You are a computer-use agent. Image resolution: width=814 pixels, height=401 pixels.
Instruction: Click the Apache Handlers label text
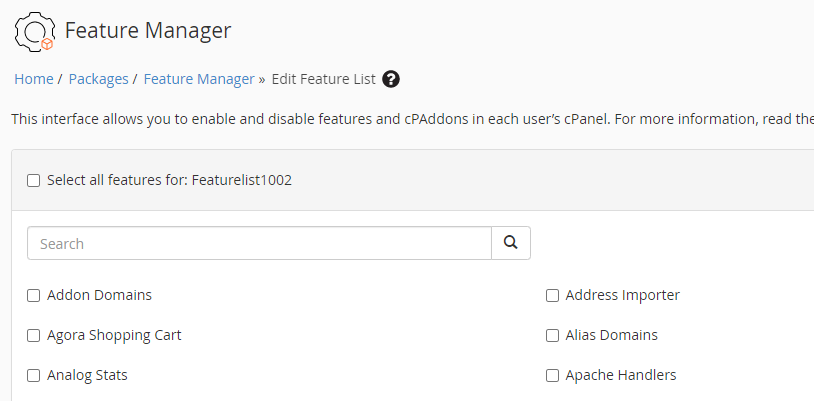click(621, 376)
